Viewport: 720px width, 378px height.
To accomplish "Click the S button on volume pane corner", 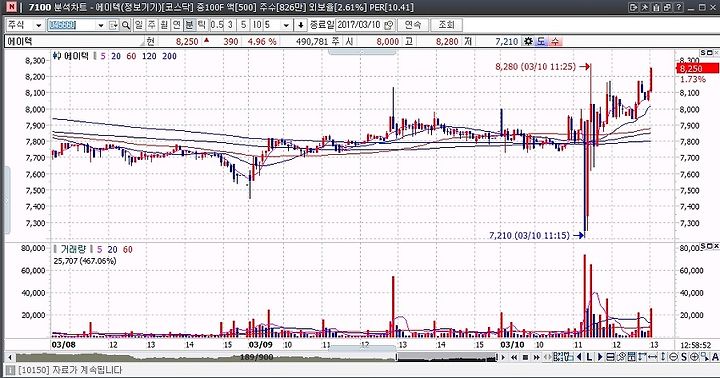I will (703, 247).
